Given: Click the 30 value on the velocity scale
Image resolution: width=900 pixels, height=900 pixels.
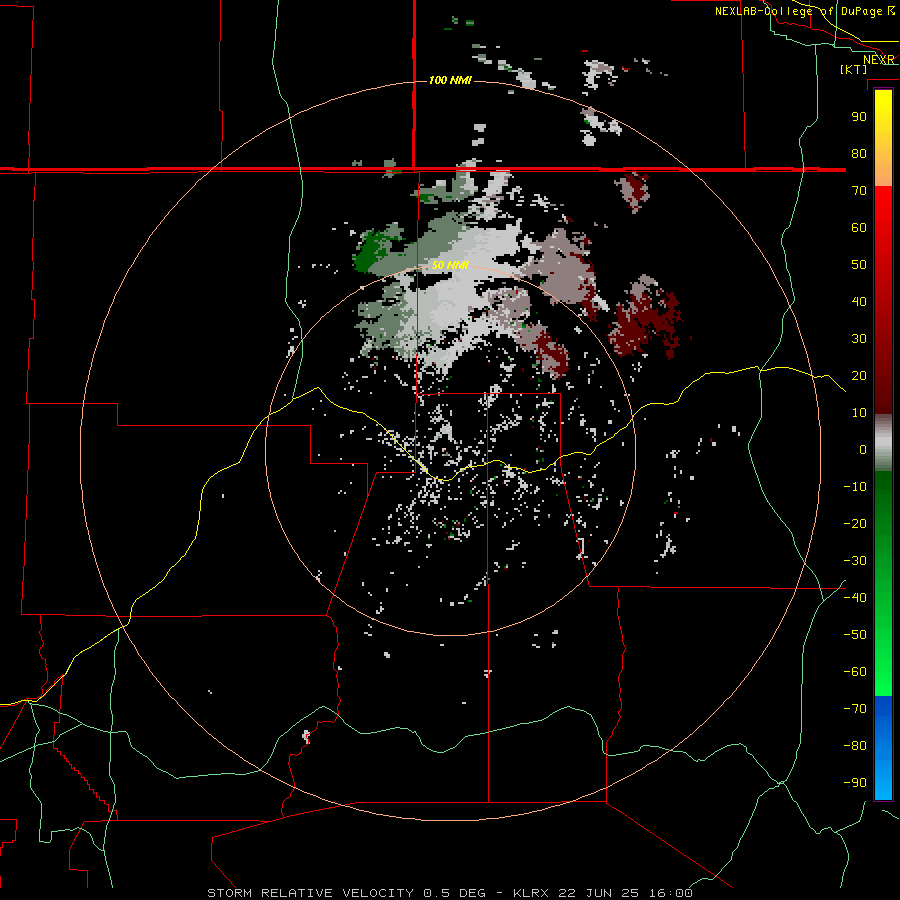Looking at the screenshot, I should pyautogui.click(x=859, y=339).
